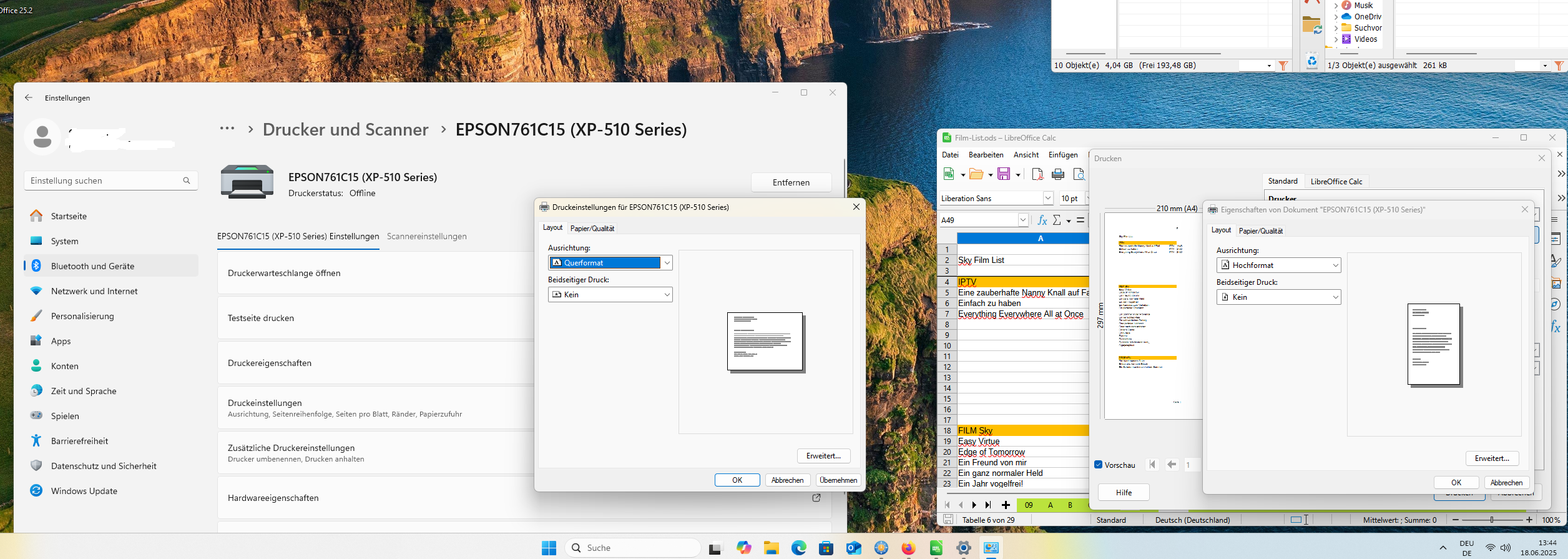
Task: Open Ausrichtung dropdown showing Hochformat
Action: (x=1278, y=265)
